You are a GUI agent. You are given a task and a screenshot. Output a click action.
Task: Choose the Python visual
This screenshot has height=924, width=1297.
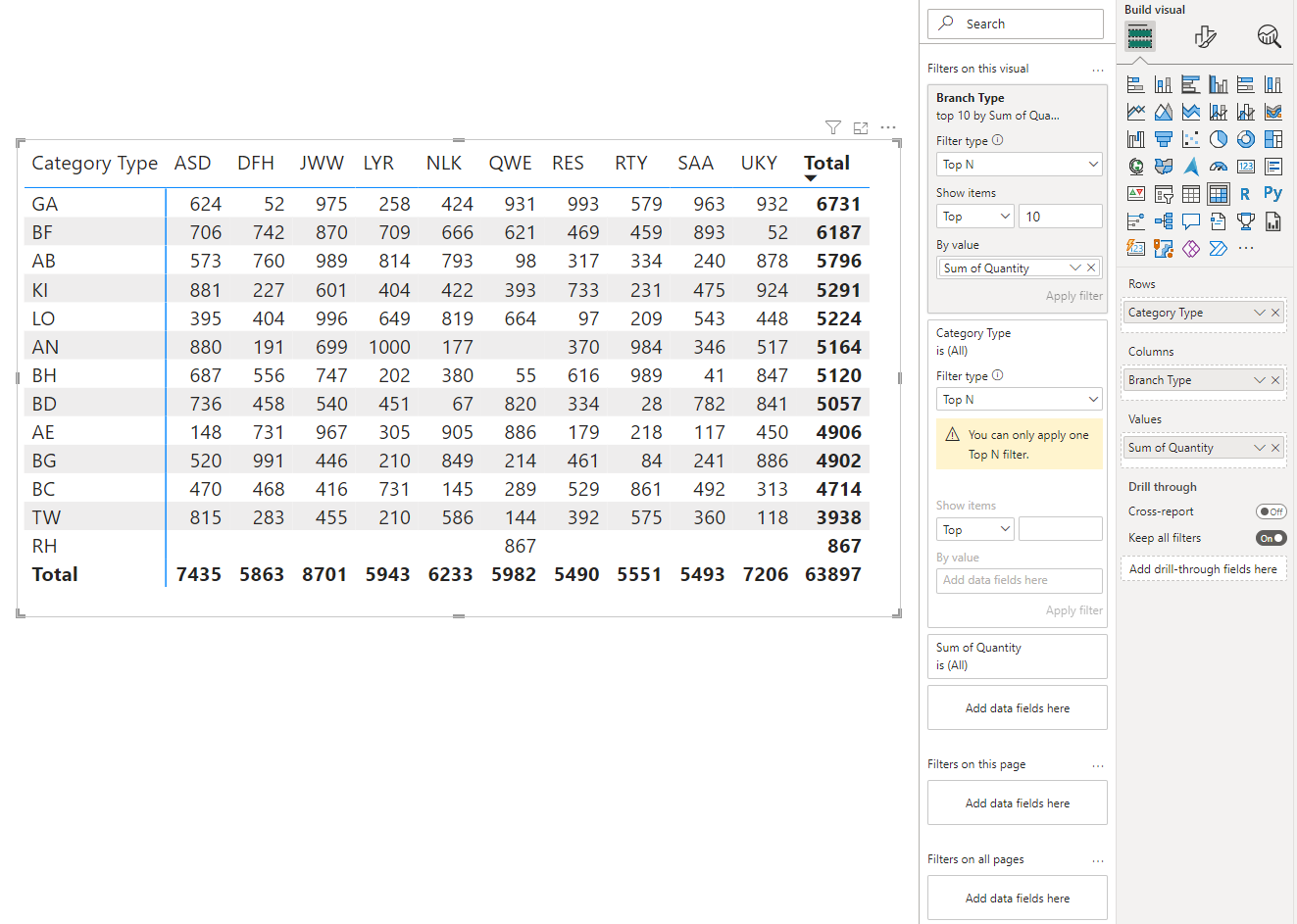pos(1273,194)
